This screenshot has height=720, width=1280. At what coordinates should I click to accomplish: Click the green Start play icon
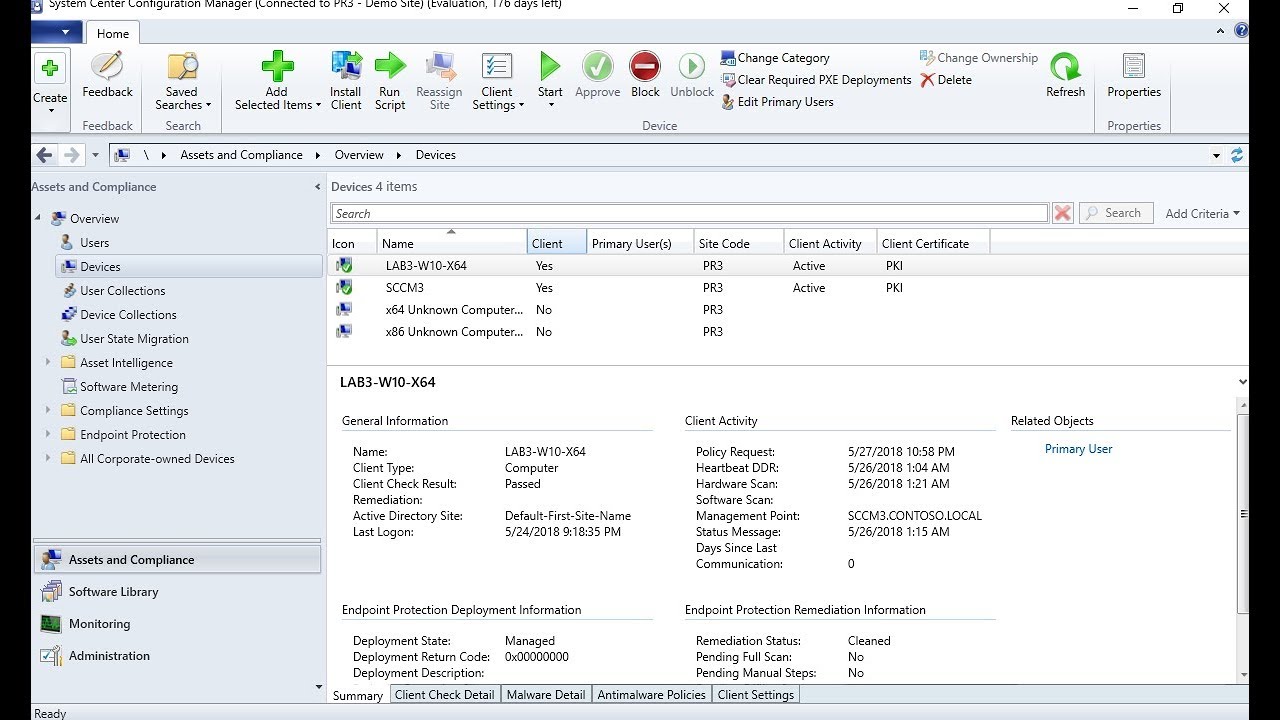[x=550, y=67]
